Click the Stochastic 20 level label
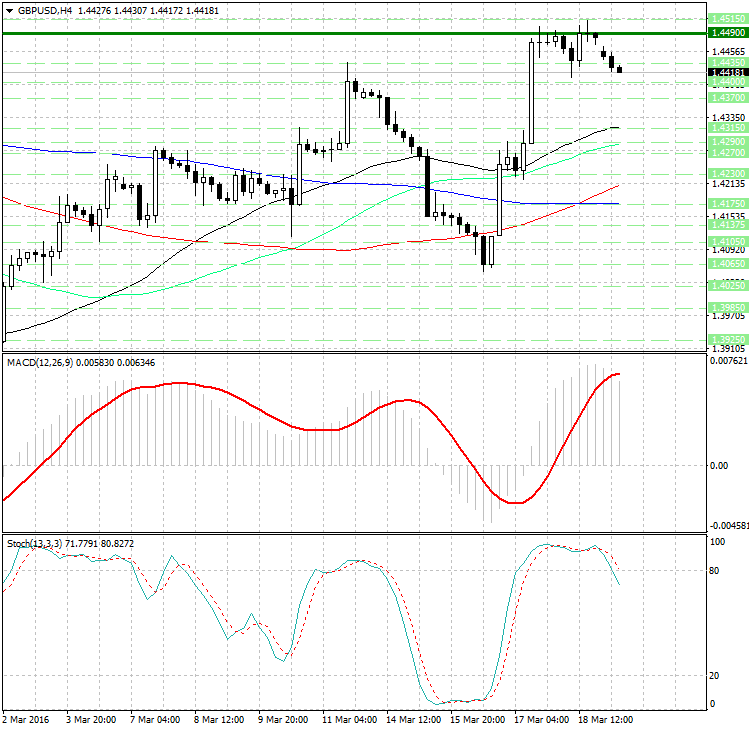Screen dimensions: 749x731 [x=715, y=676]
